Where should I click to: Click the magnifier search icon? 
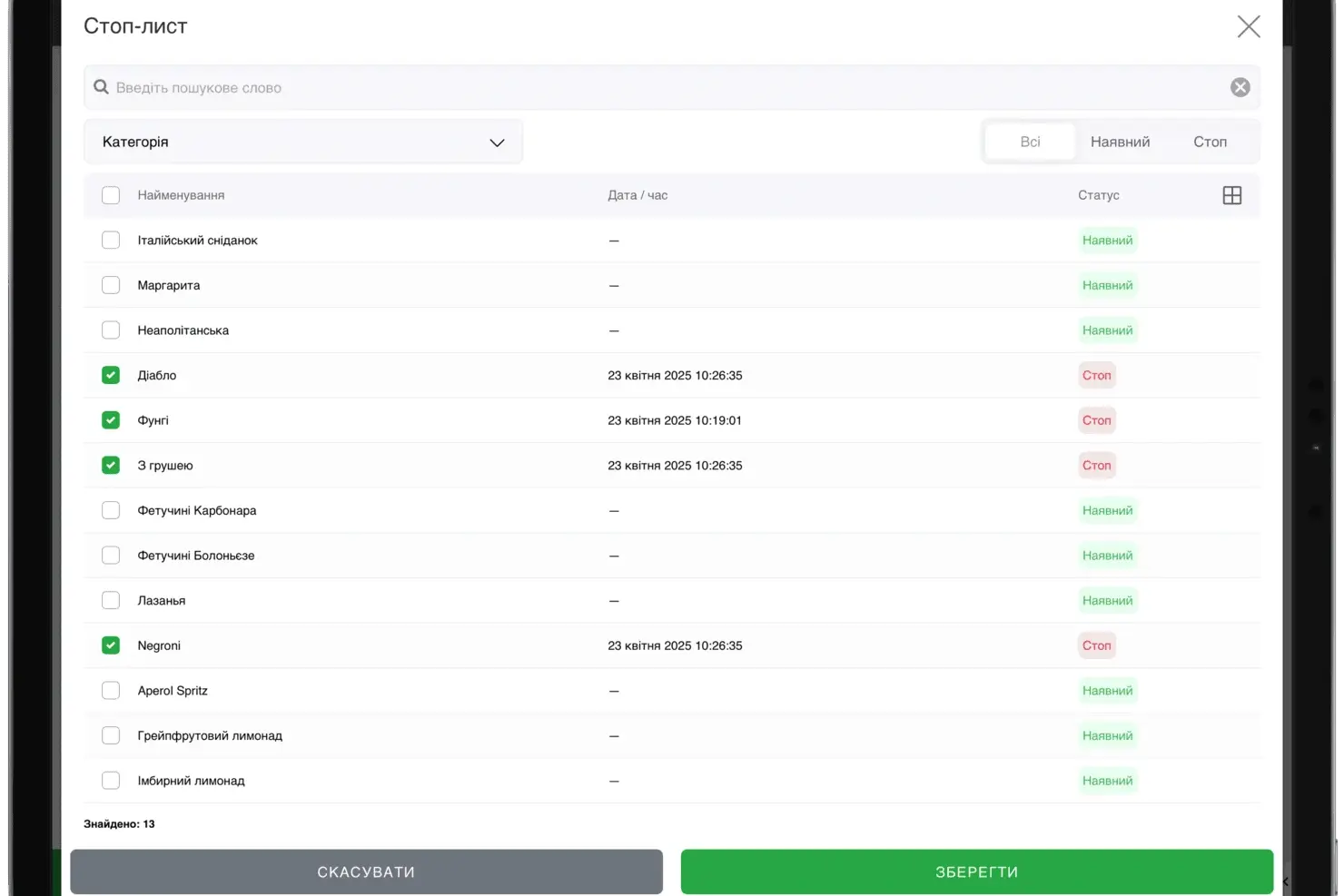[101, 87]
